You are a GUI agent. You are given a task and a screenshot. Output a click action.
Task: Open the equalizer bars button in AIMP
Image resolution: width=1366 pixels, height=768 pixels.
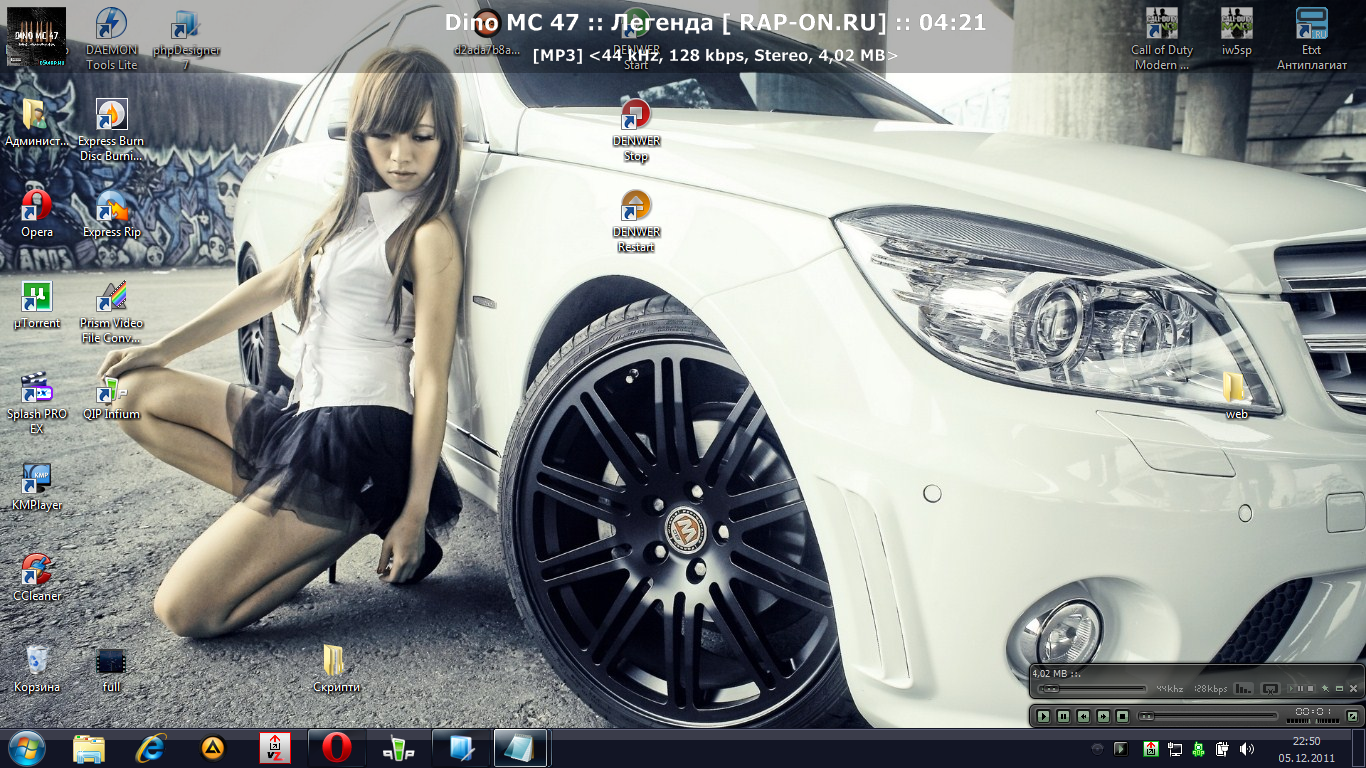pyautogui.click(x=1243, y=689)
